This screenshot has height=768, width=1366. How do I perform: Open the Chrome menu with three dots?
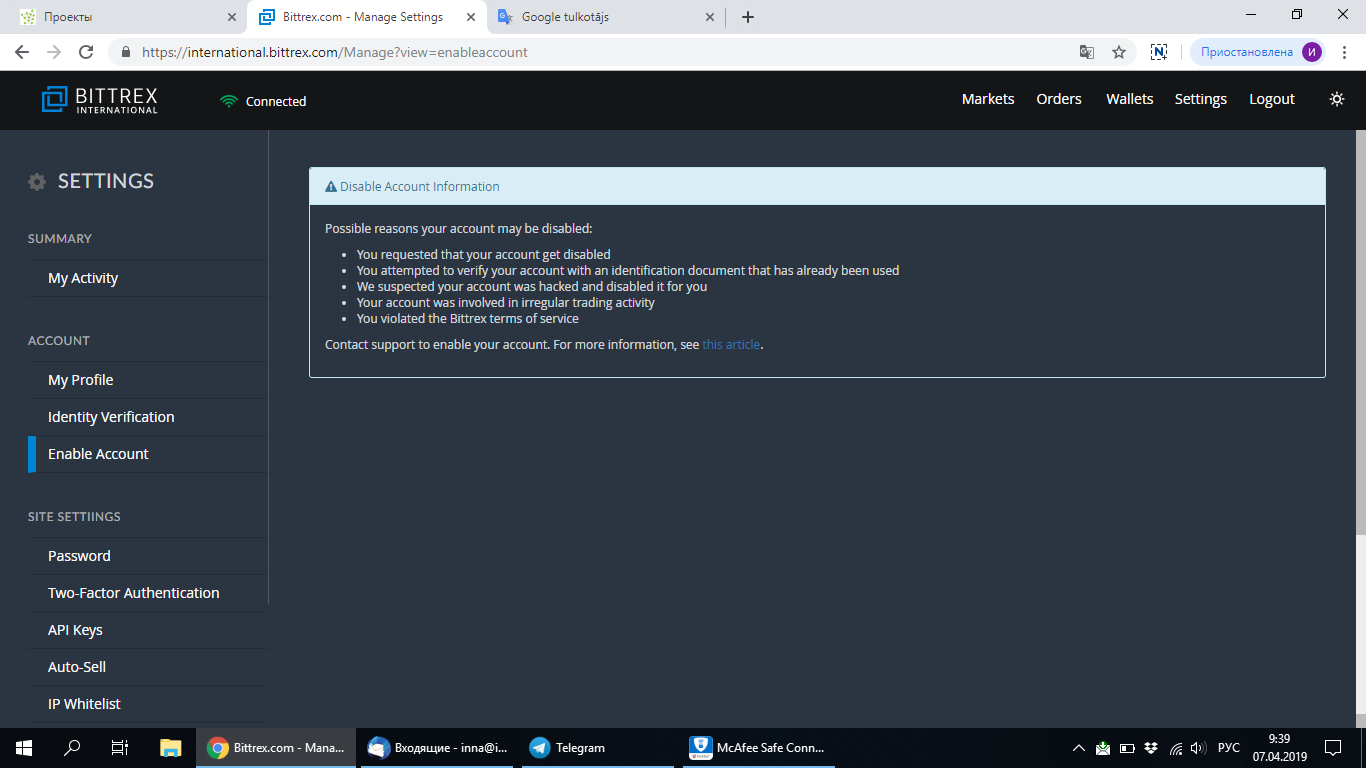(x=1346, y=52)
